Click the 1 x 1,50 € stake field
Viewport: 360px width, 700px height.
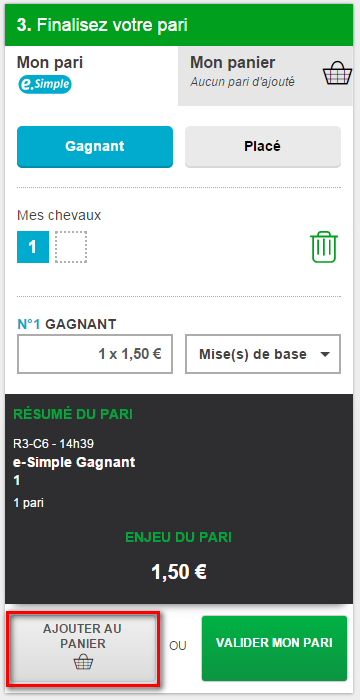click(95, 354)
